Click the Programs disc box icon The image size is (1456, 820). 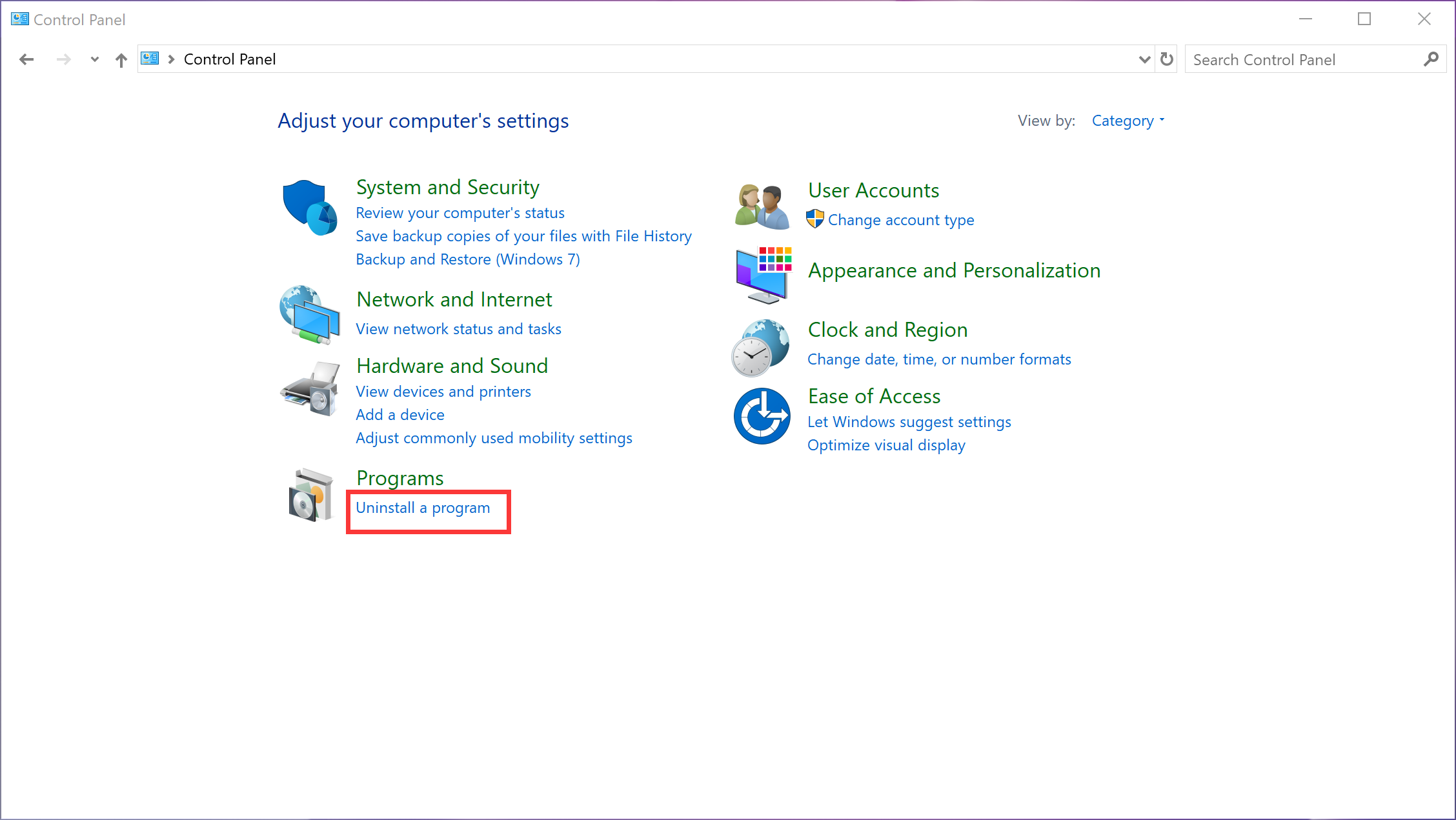(x=310, y=495)
